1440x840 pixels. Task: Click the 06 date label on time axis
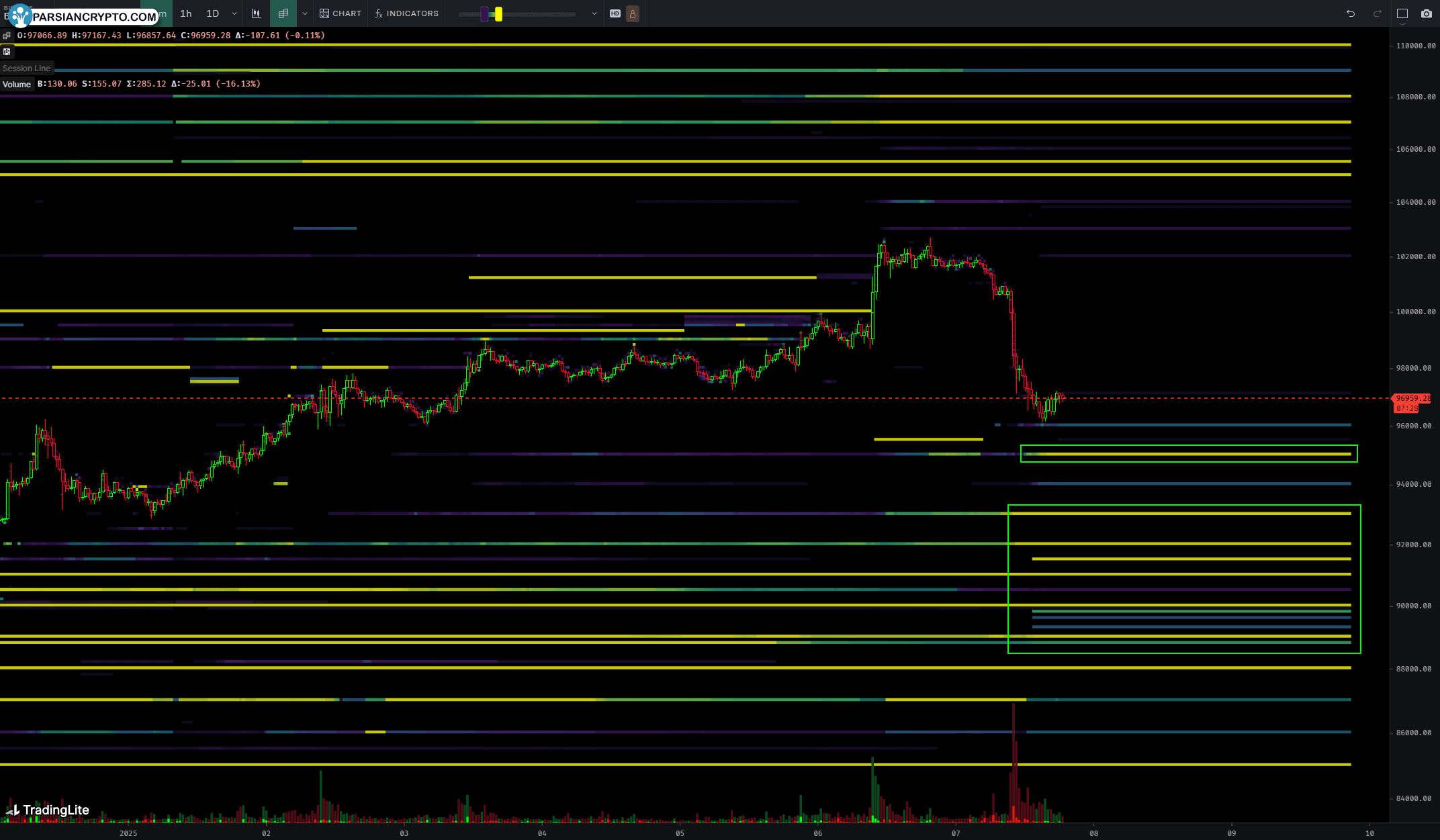click(x=817, y=833)
